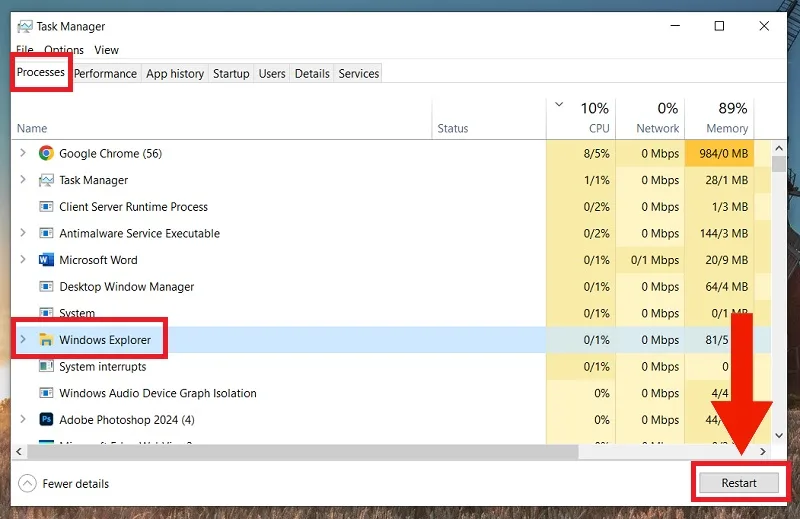Image resolution: width=800 pixels, height=519 pixels.
Task: Select the System interrupts row text
Action: (103, 366)
